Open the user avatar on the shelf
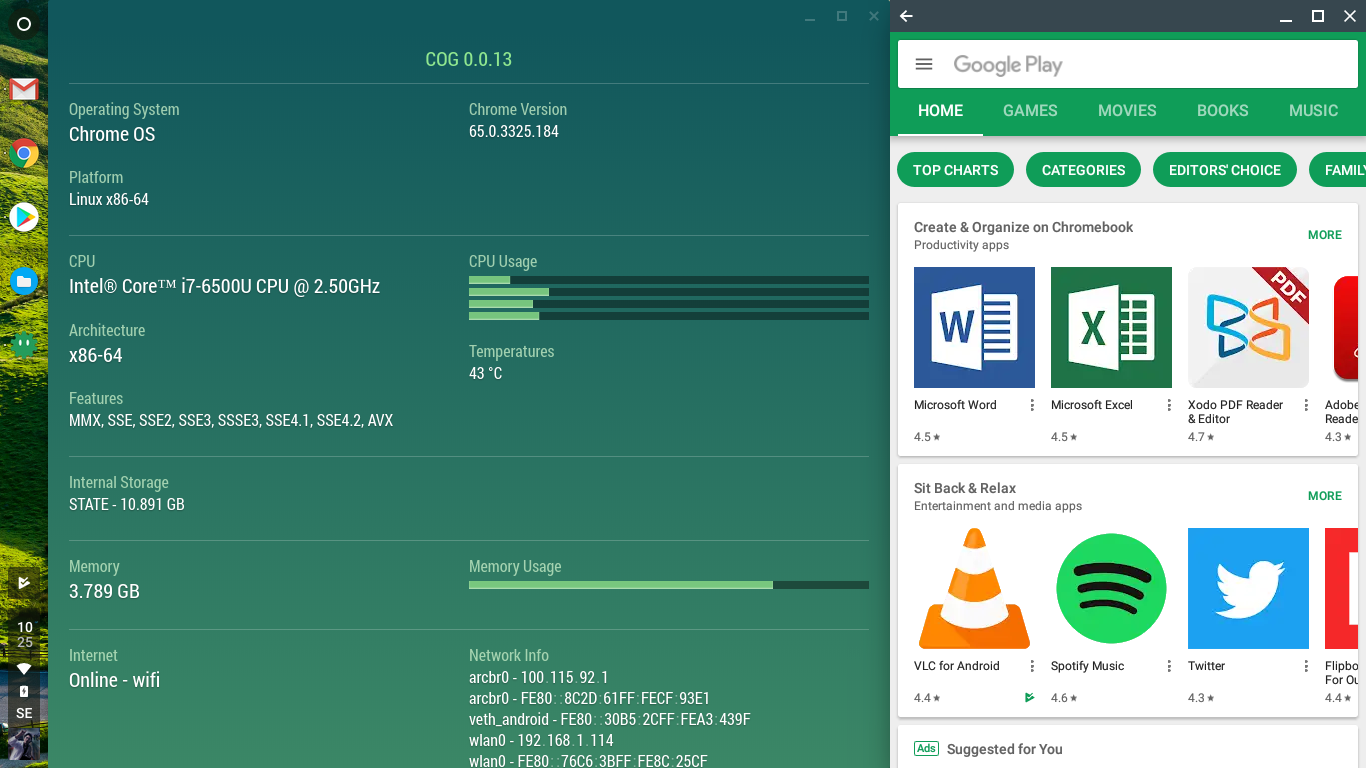The height and width of the screenshot is (768, 1366). [x=24, y=744]
